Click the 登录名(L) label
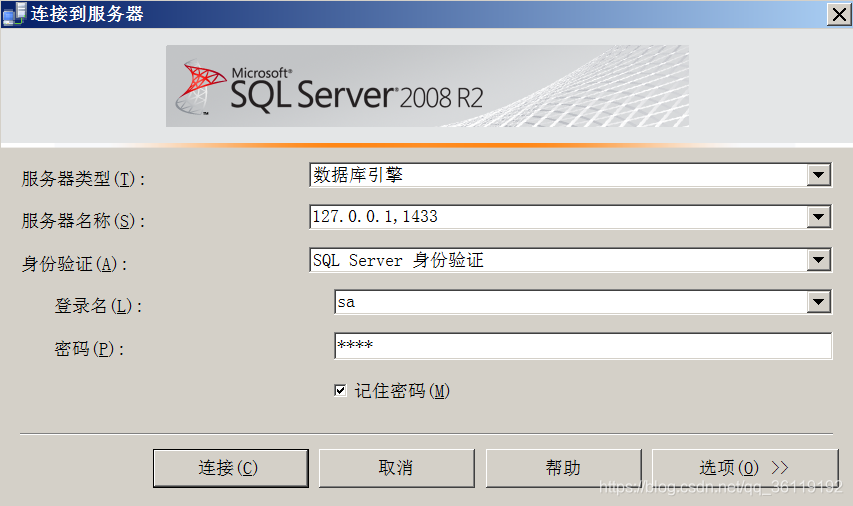This screenshot has width=853, height=506. [x=98, y=306]
